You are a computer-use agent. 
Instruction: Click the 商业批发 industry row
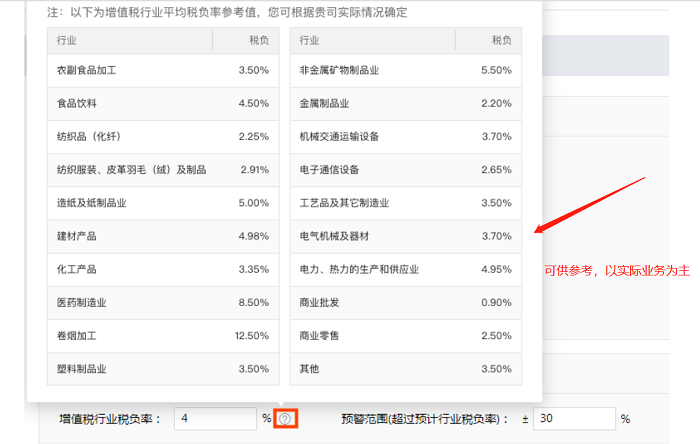point(405,303)
